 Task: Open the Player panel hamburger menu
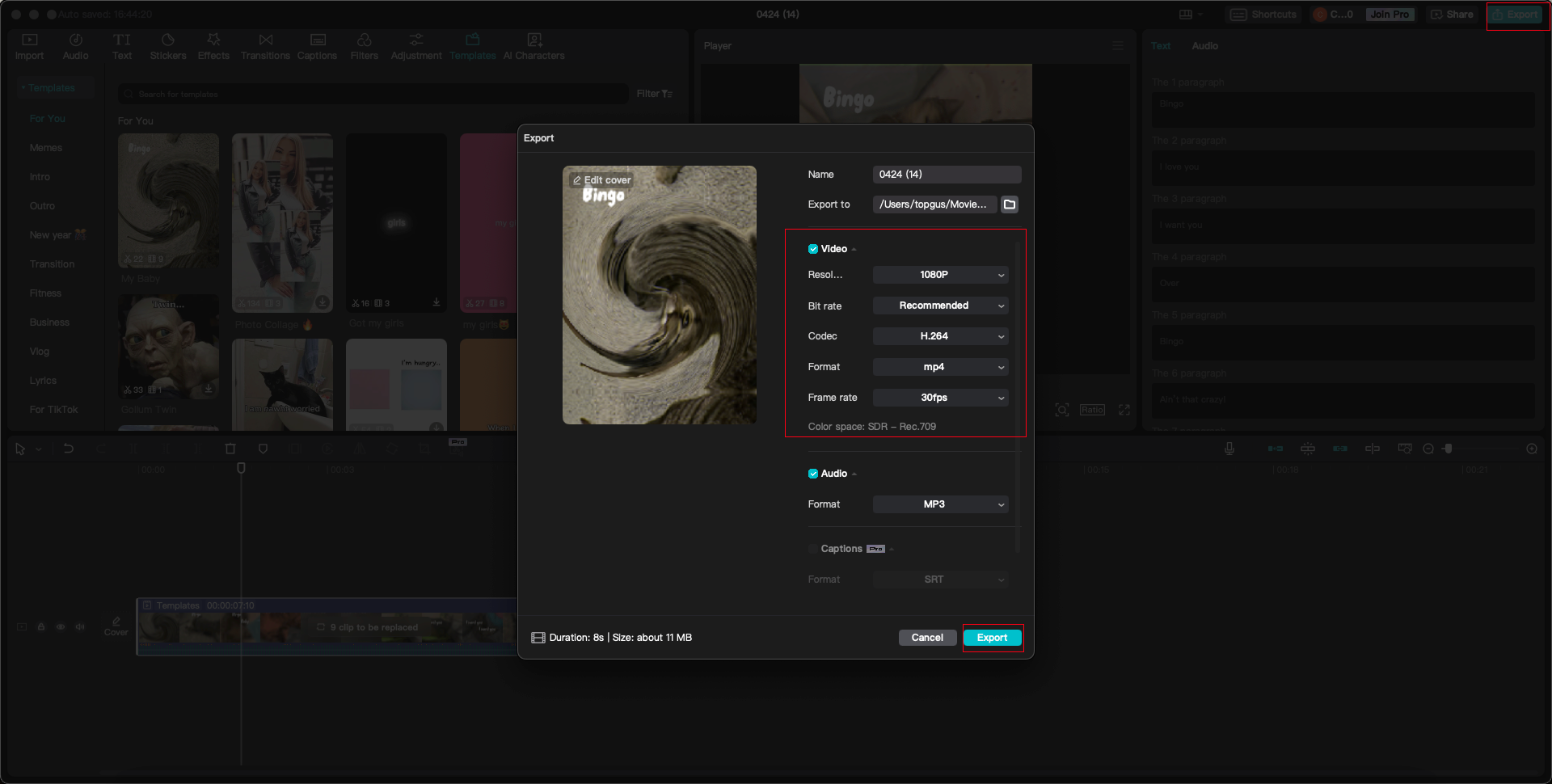(x=1118, y=46)
